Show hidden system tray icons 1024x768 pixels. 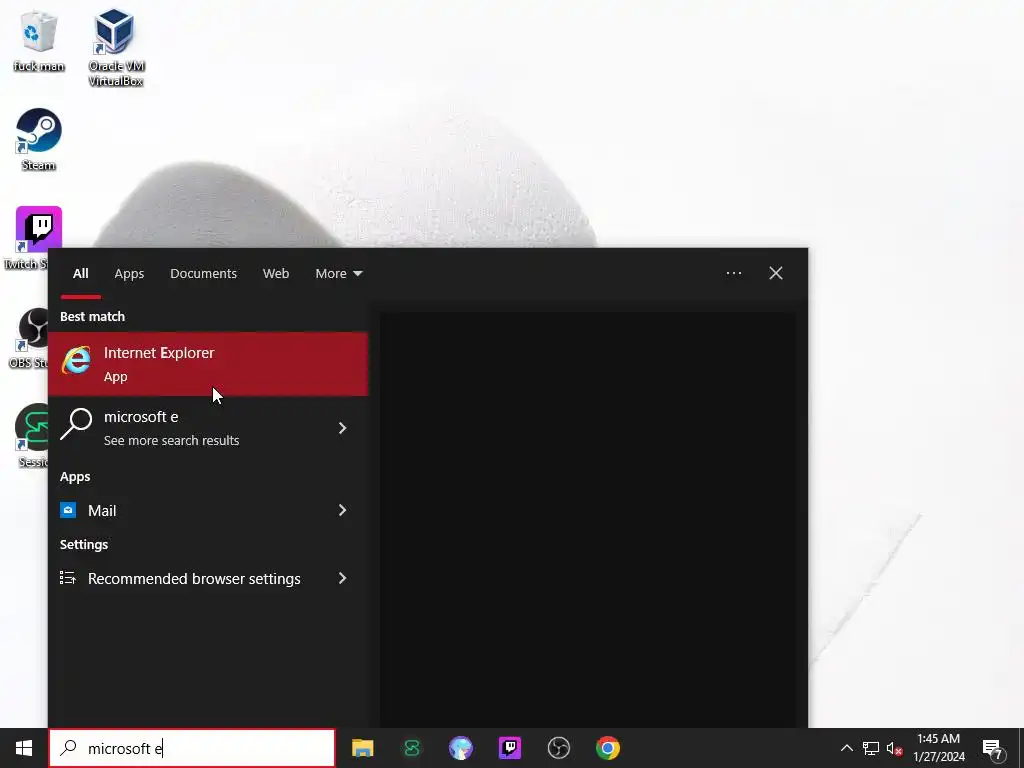tap(846, 748)
